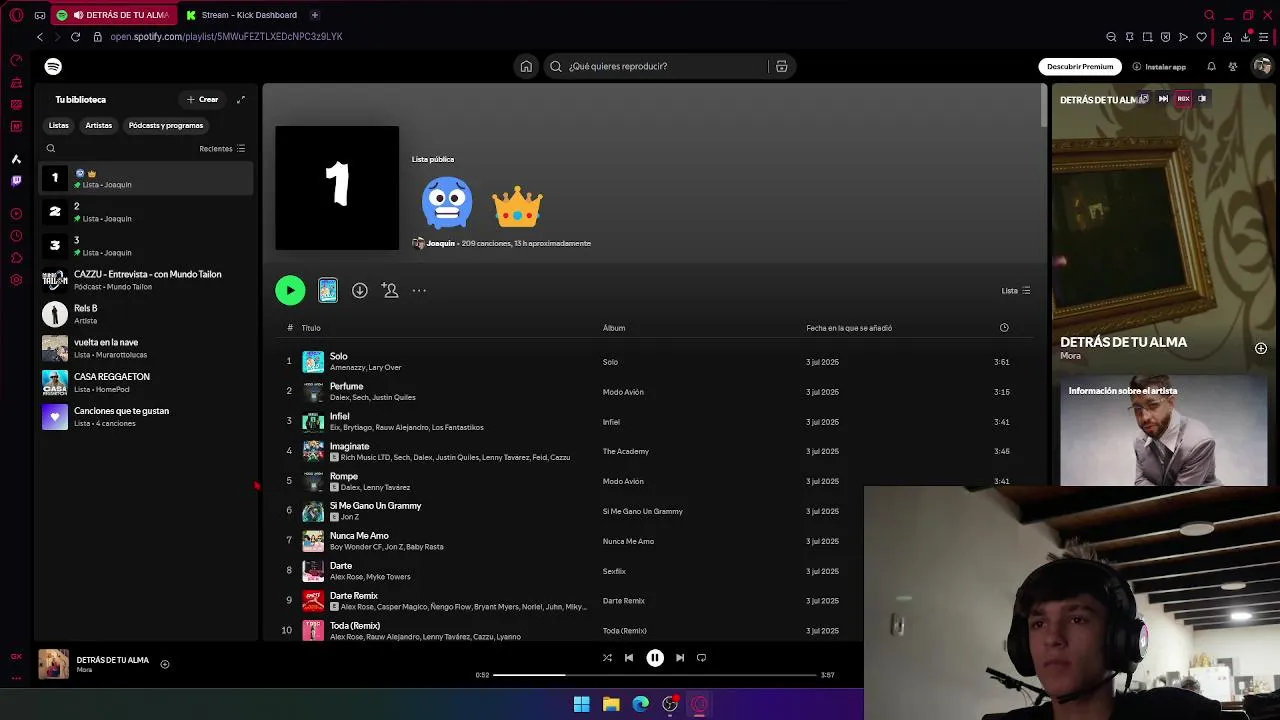Search within Tu biblioteca icon

(x=51, y=148)
